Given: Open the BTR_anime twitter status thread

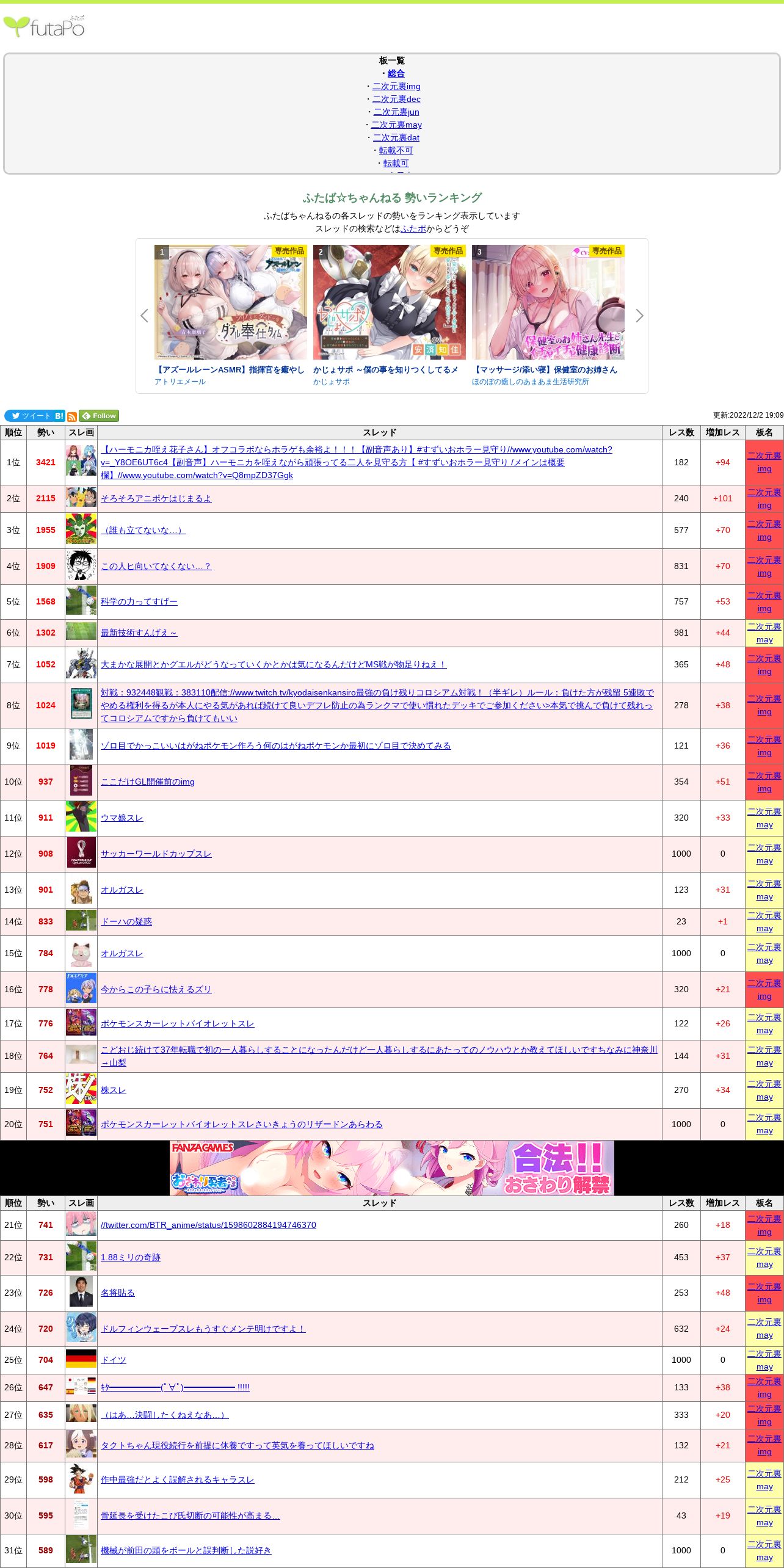Looking at the screenshot, I should (208, 1225).
